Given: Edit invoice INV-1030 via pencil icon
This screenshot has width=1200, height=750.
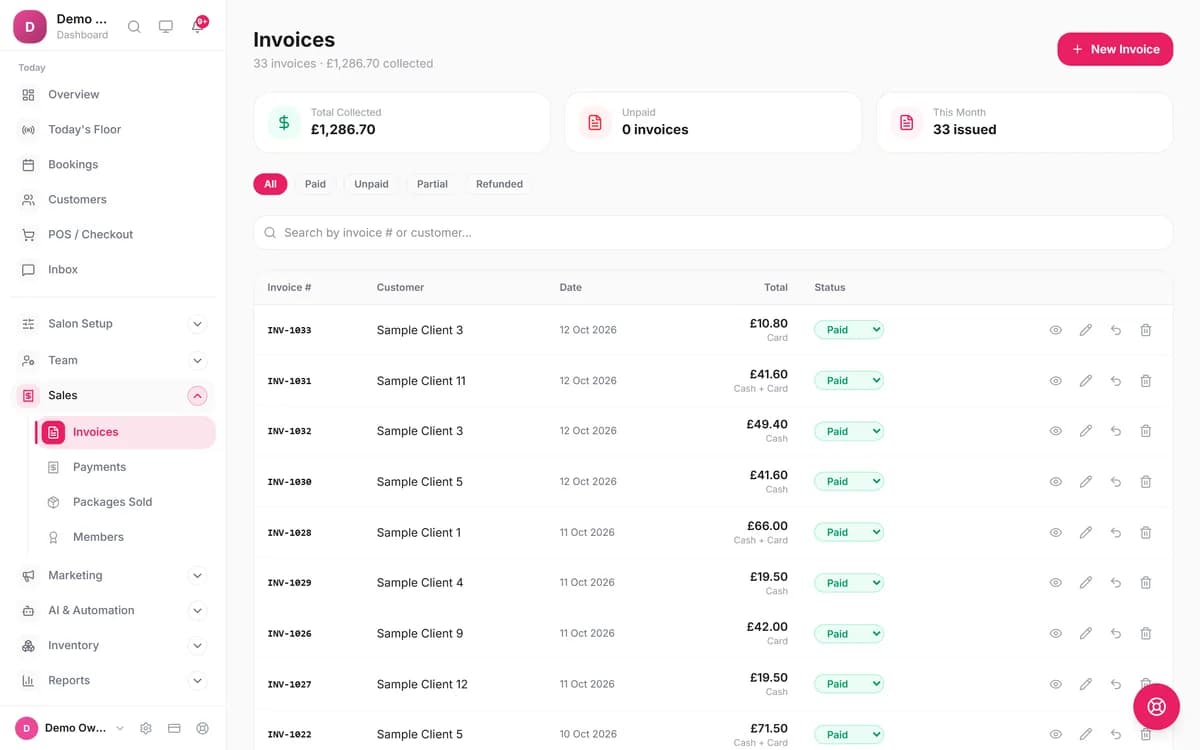Looking at the screenshot, I should (1086, 482).
